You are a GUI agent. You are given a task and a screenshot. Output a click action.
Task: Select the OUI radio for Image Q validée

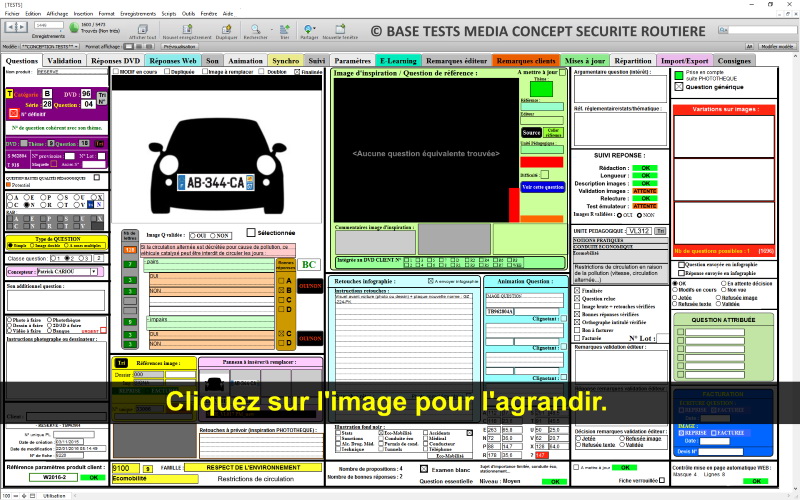click(x=192, y=236)
